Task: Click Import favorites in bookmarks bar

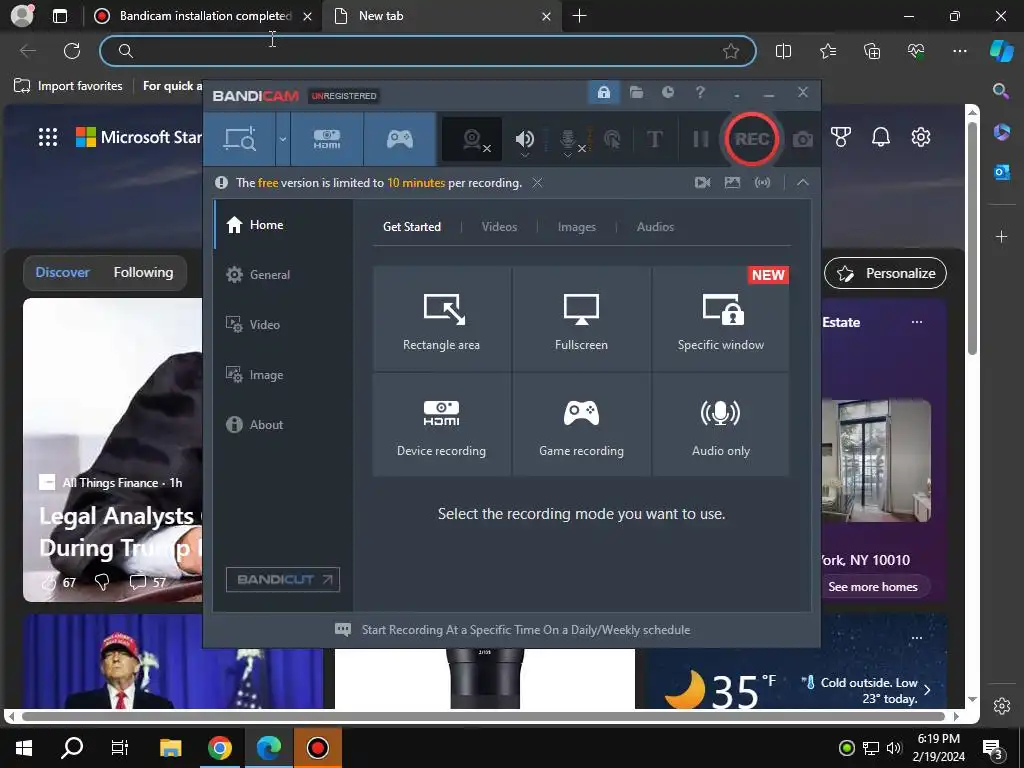Action: coord(69,86)
